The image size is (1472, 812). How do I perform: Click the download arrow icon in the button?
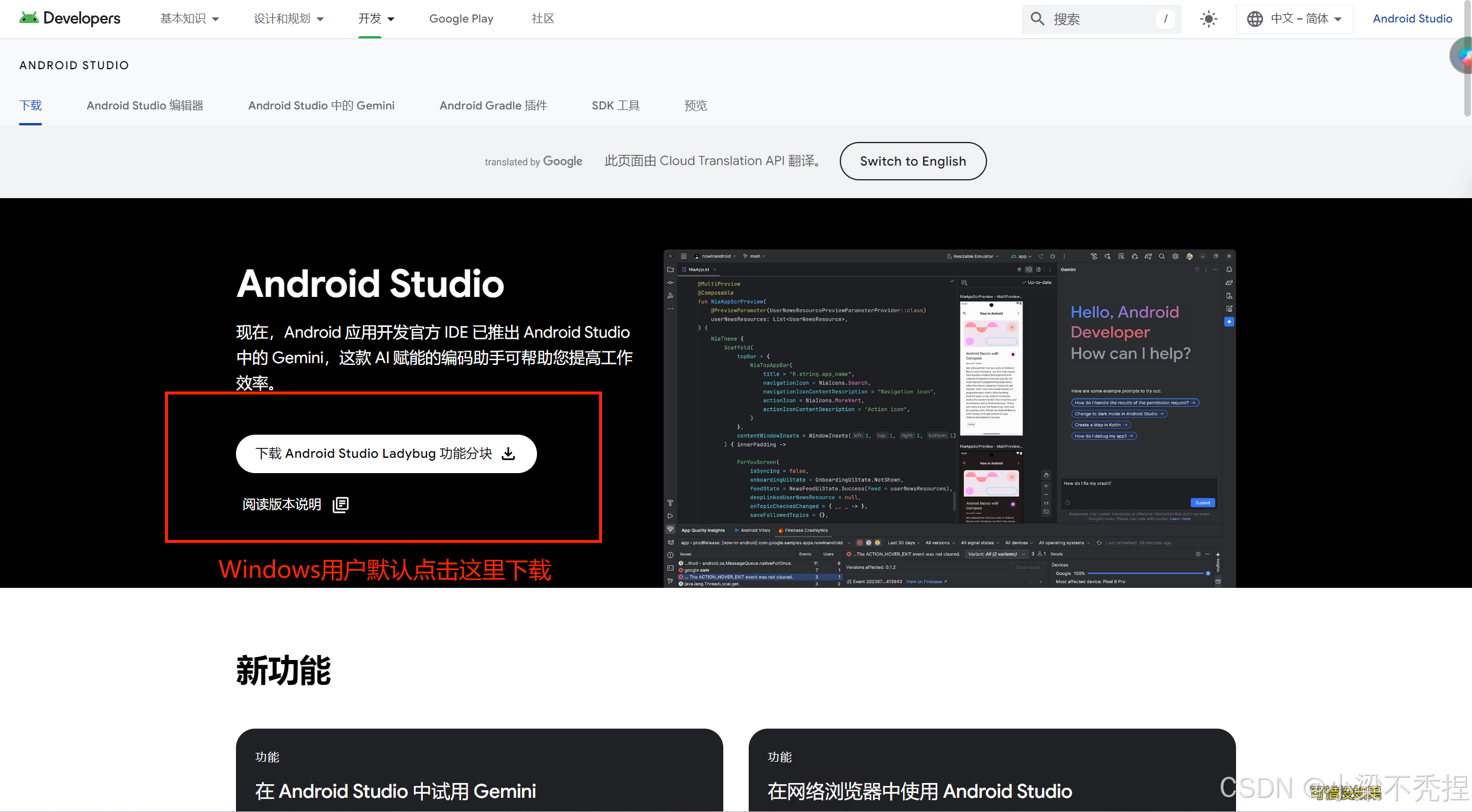508,454
